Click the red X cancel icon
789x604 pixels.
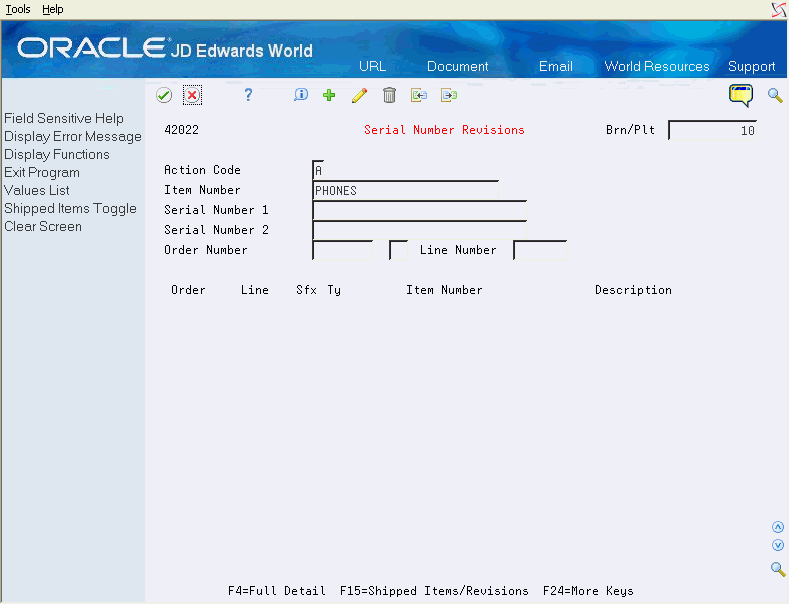[x=192, y=95]
